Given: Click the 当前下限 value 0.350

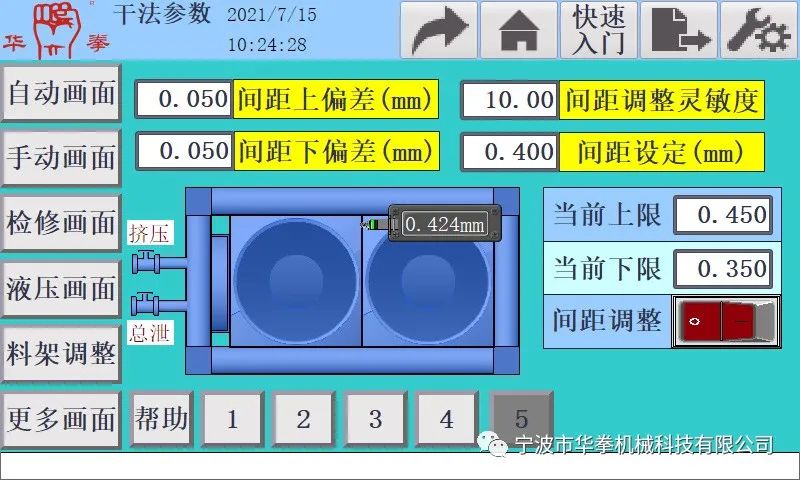Looking at the screenshot, I should pos(723,269).
